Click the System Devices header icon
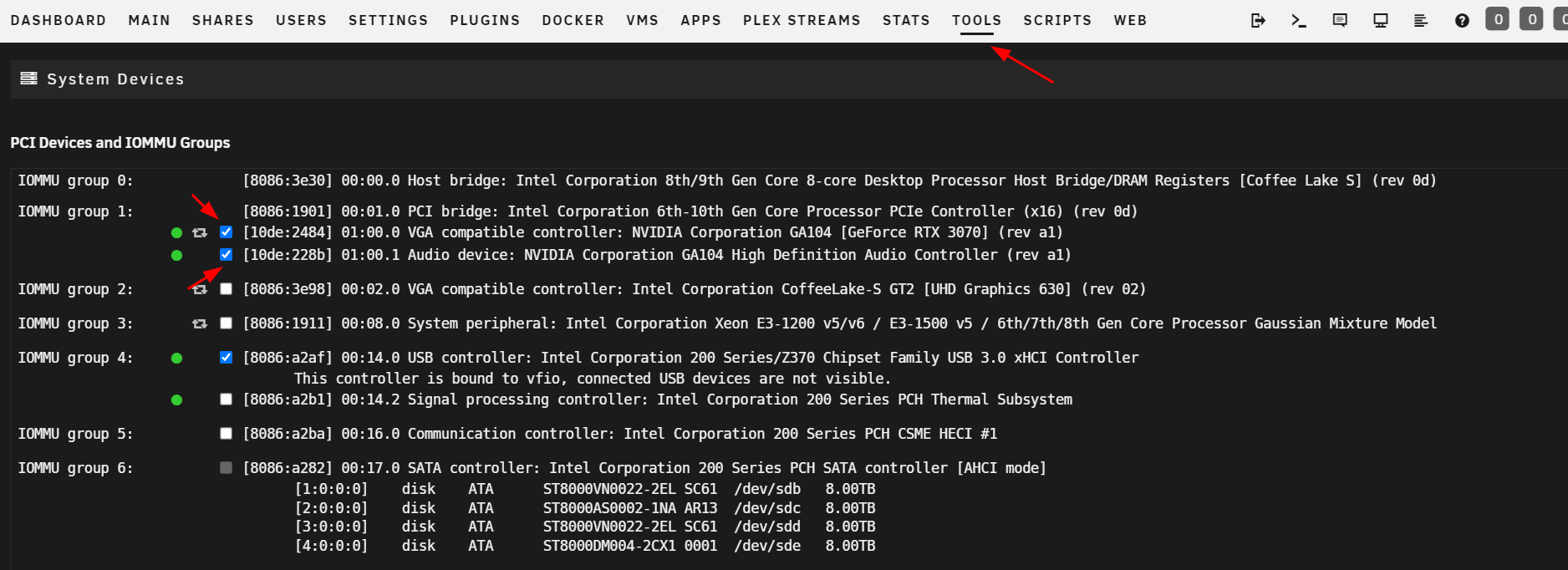1568x570 pixels. click(29, 79)
